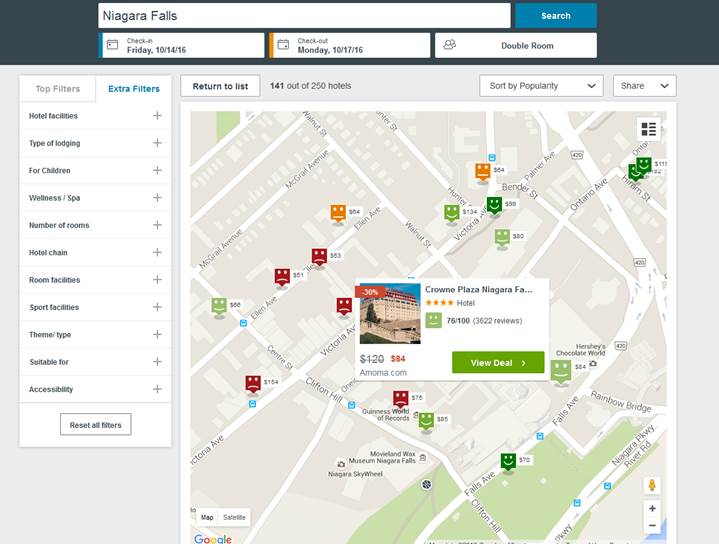Click the orange $64 marker near Bender St
This screenshot has width=719, height=544.
[x=482, y=172]
